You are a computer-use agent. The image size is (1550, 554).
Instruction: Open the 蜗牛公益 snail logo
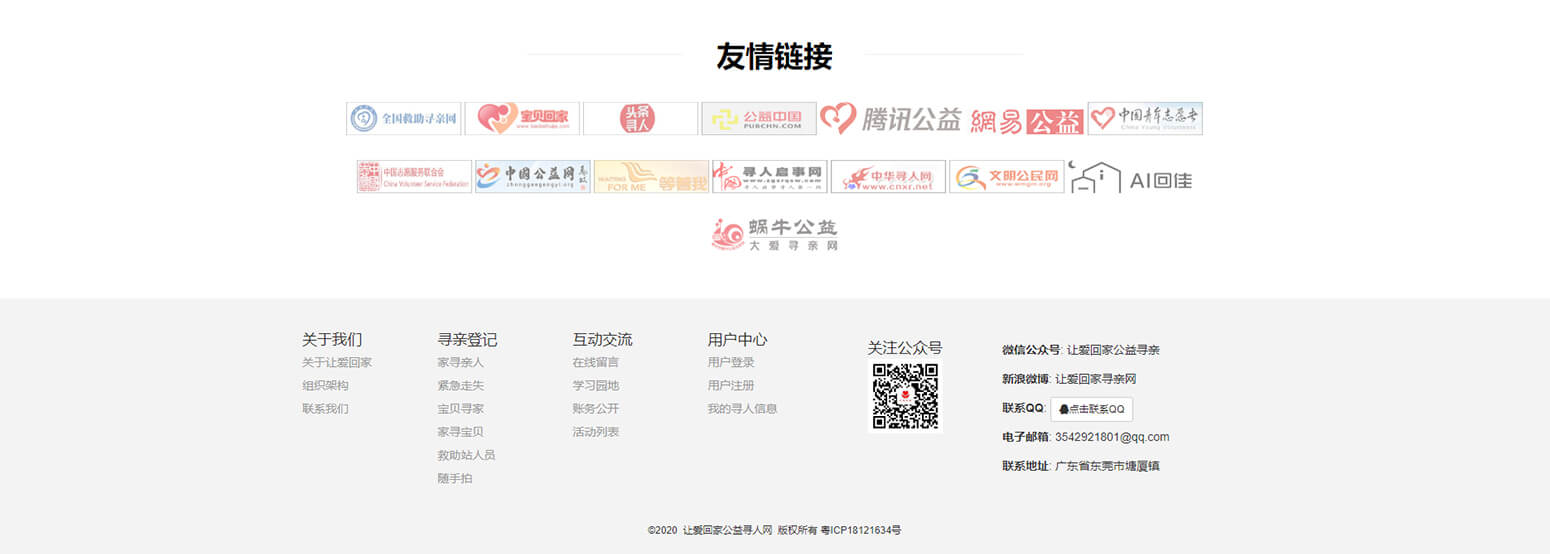[x=774, y=234]
